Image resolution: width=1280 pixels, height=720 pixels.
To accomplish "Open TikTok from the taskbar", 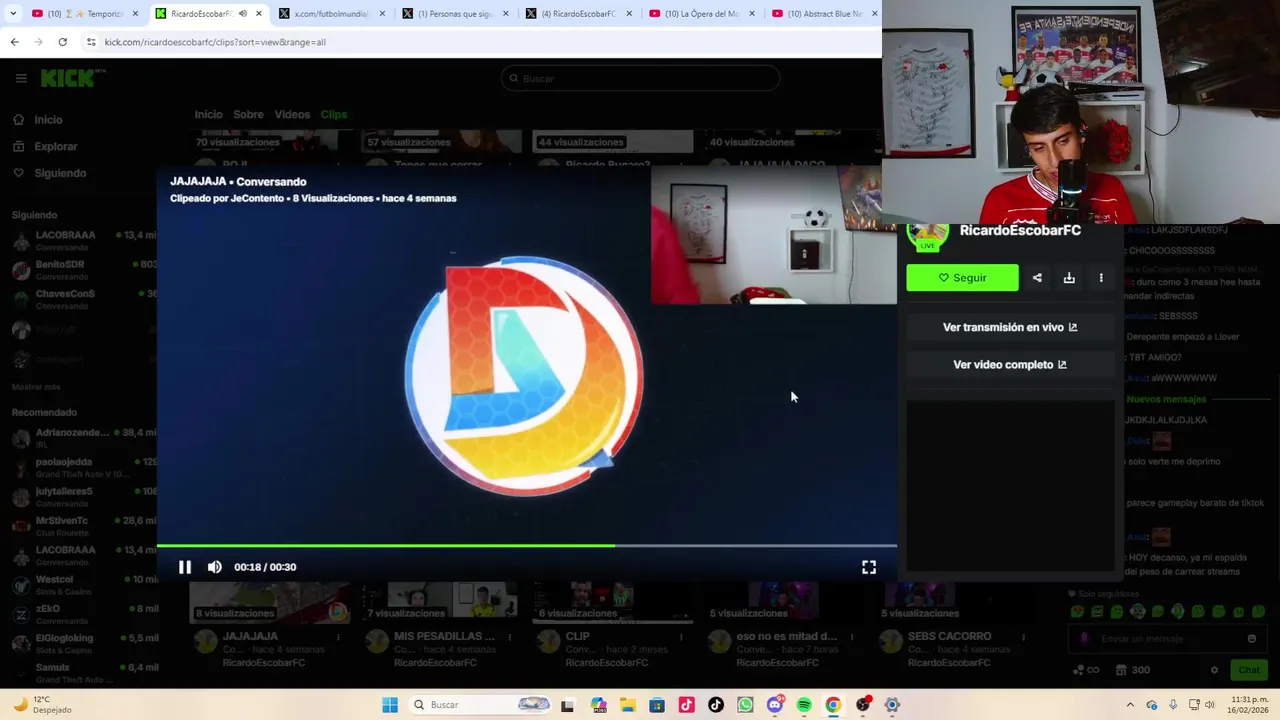I will pos(716,705).
